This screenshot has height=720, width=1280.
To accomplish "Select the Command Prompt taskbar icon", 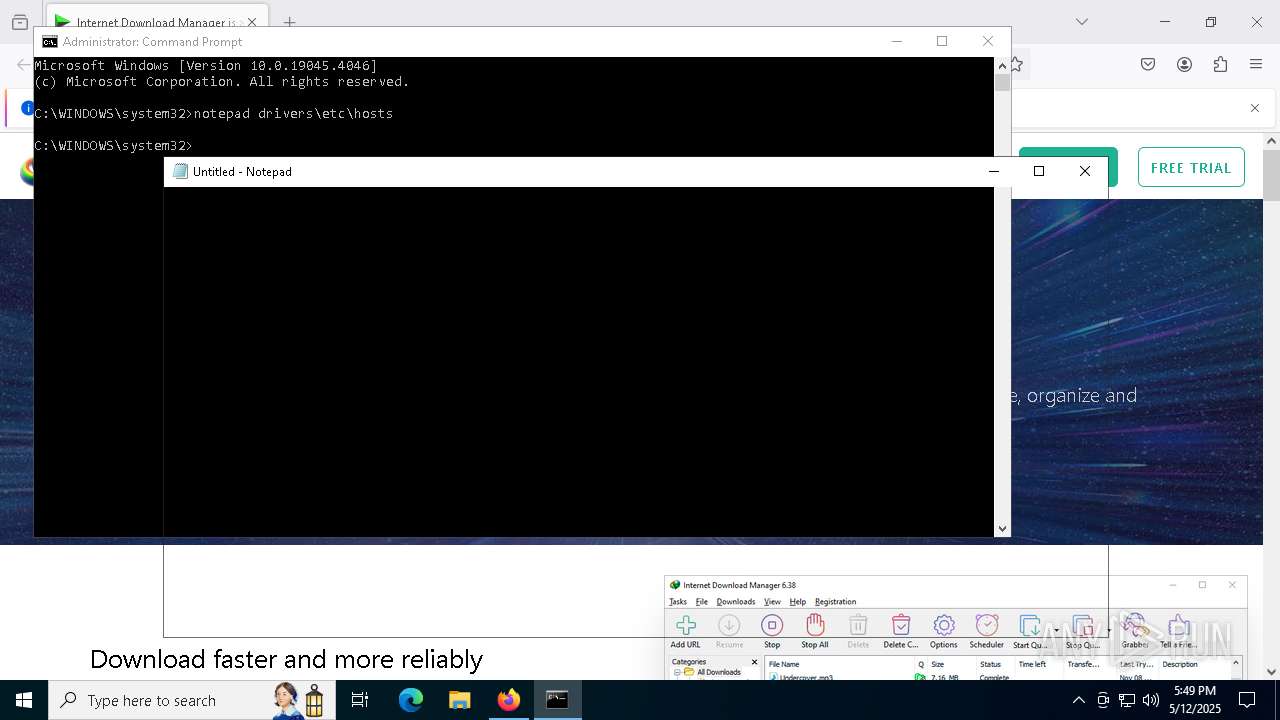I will (558, 700).
